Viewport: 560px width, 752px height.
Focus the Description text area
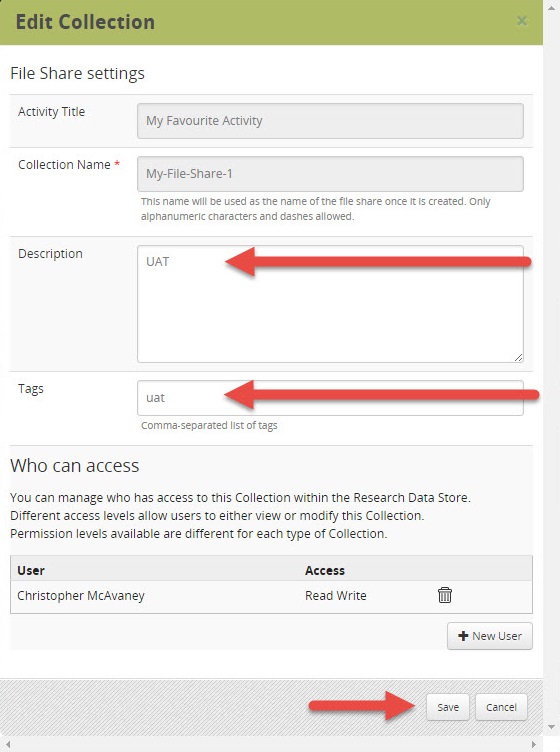click(x=330, y=304)
